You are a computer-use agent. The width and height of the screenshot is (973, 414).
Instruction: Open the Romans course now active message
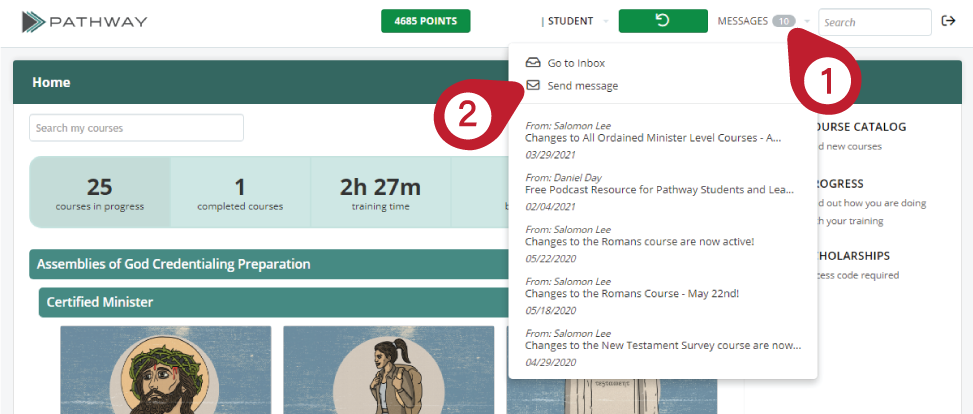[x=640, y=242]
